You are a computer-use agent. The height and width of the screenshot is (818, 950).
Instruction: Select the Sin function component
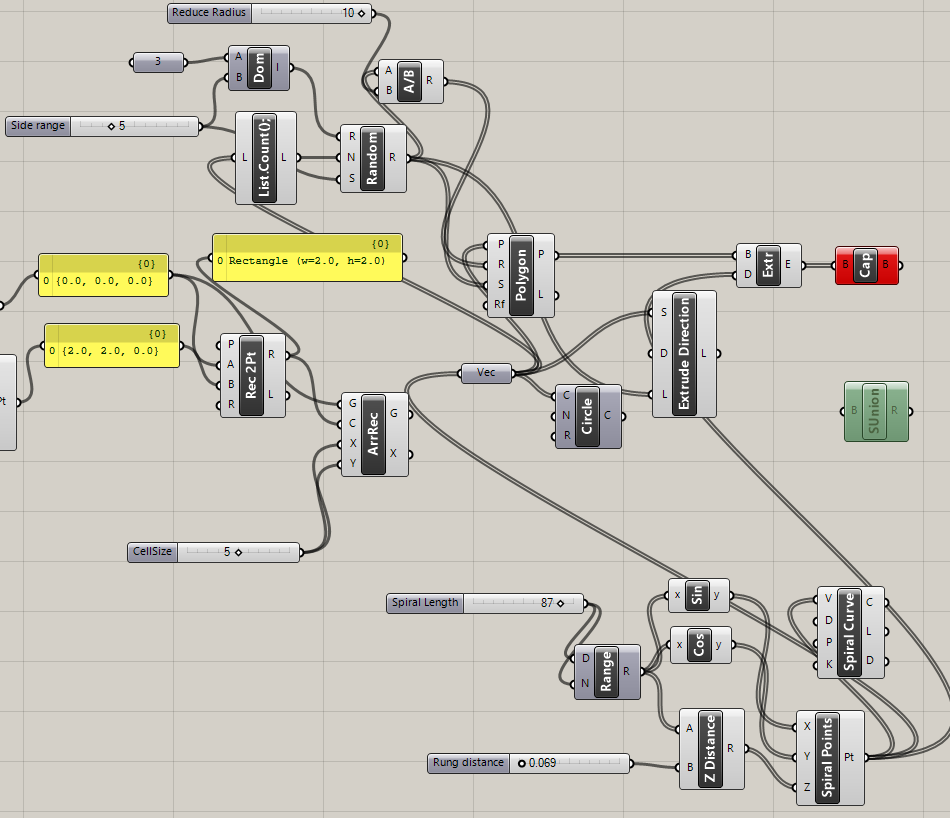point(697,595)
